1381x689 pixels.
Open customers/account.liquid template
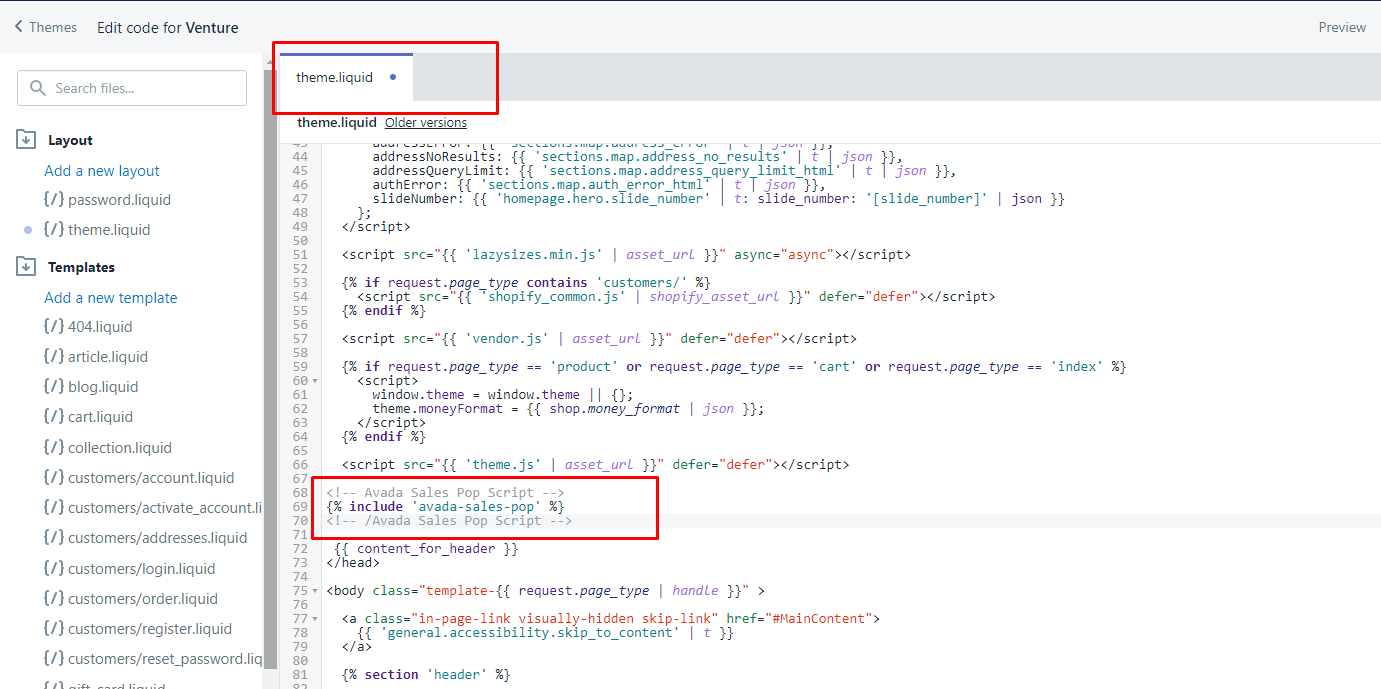[151, 478]
